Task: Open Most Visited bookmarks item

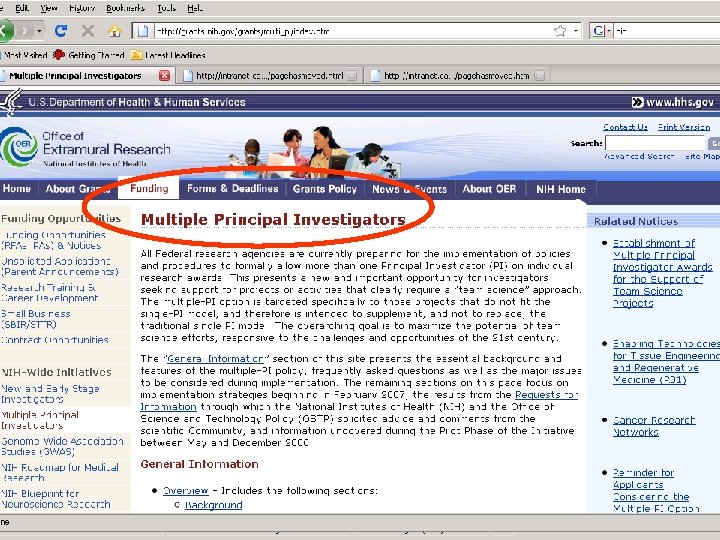Action: point(25,55)
